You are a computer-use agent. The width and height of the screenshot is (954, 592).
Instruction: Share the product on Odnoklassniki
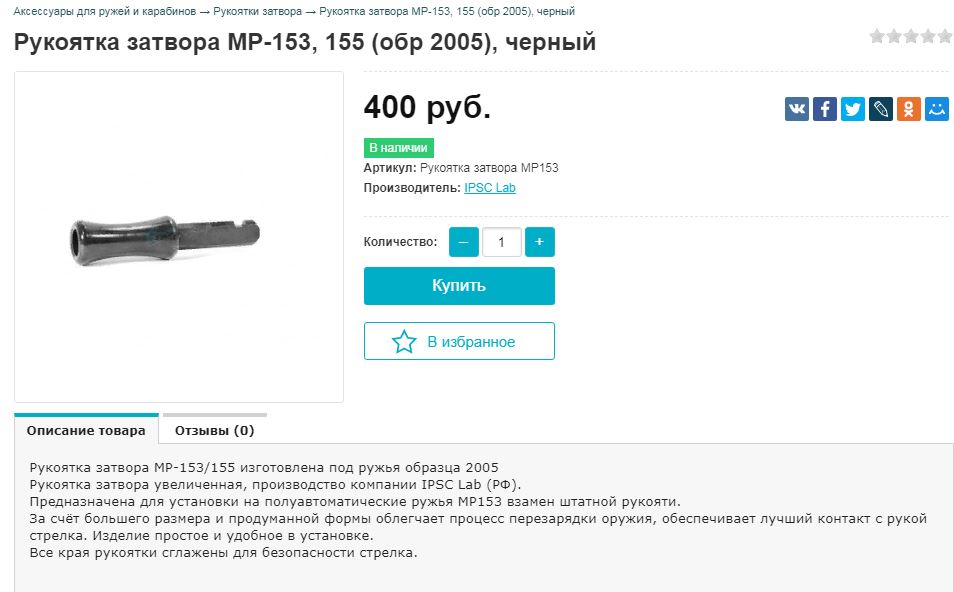click(908, 108)
